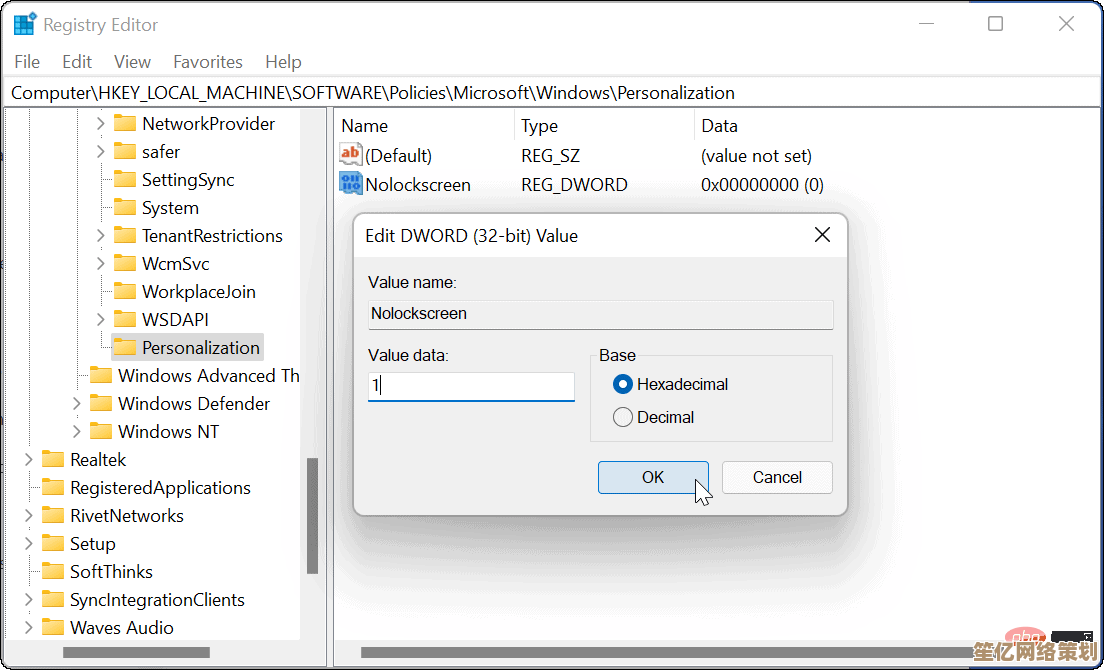Viewport: 1104px width, 670px height.
Task: Select the Windows Advanced Threat folder icon
Action: tap(101, 376)
